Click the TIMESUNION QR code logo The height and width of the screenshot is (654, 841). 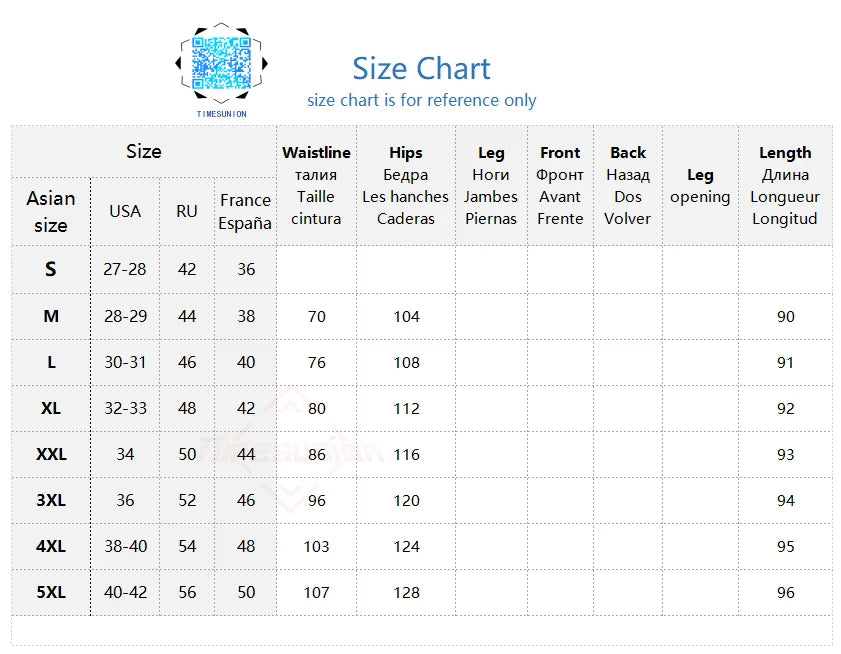click(220, 66)
